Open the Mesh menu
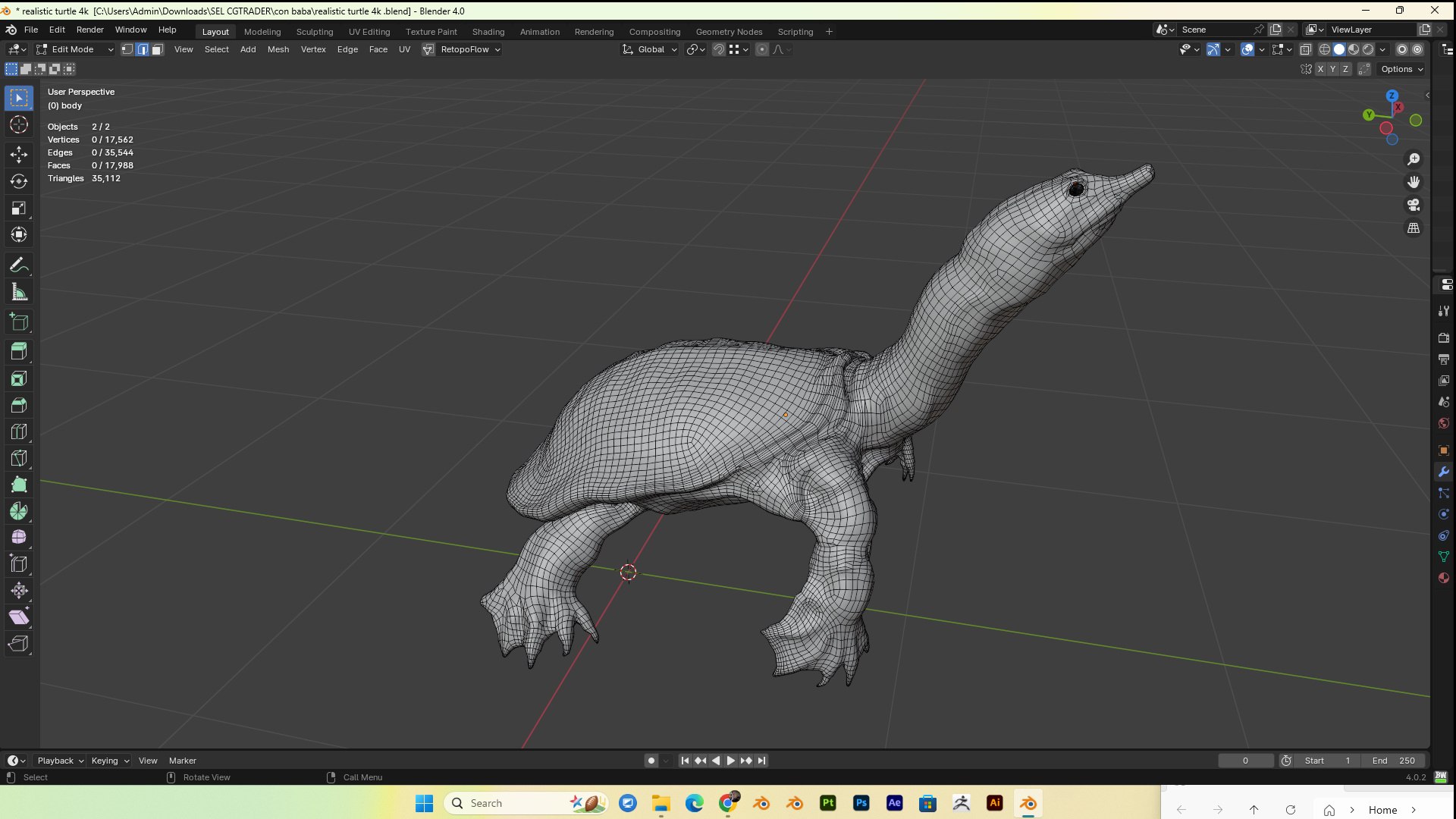The width and height of the screenshot is (1456, 819). (x=278, y=49)
